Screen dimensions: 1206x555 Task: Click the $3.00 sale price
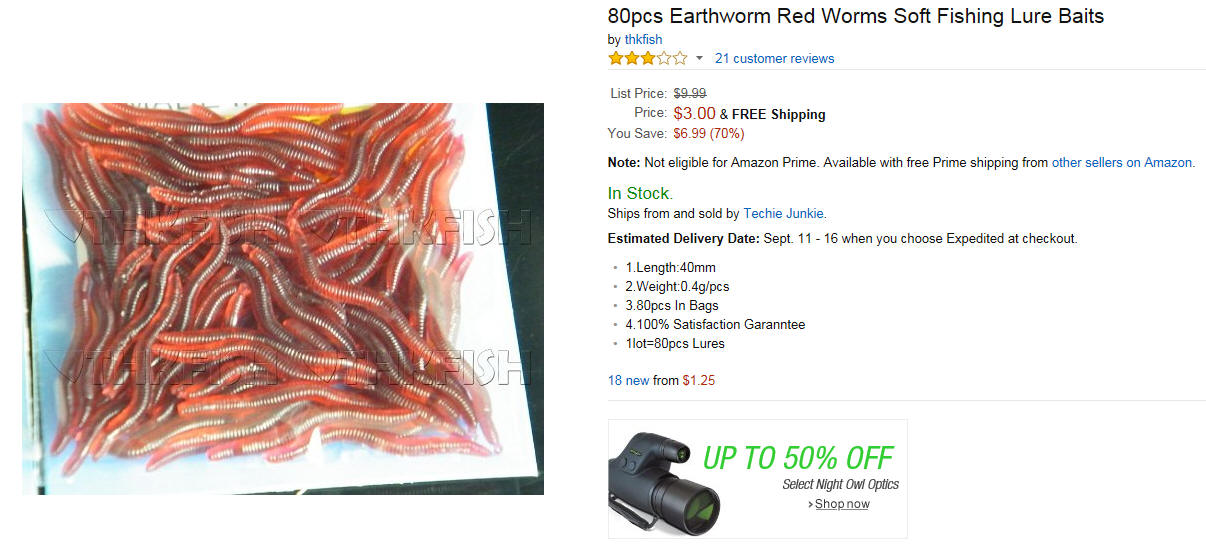coord(694,113)
